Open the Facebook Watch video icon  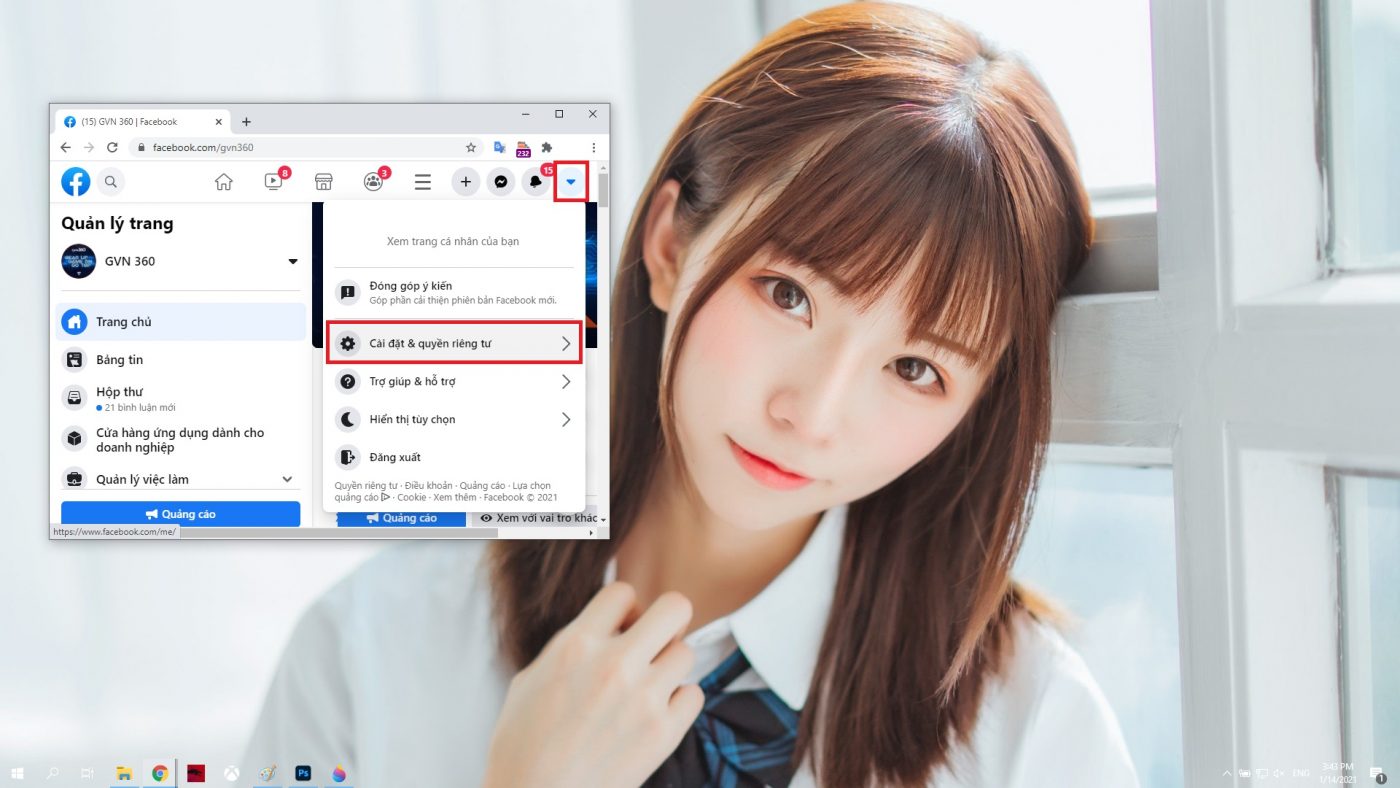pyautogui.click(x=273, y=182)
